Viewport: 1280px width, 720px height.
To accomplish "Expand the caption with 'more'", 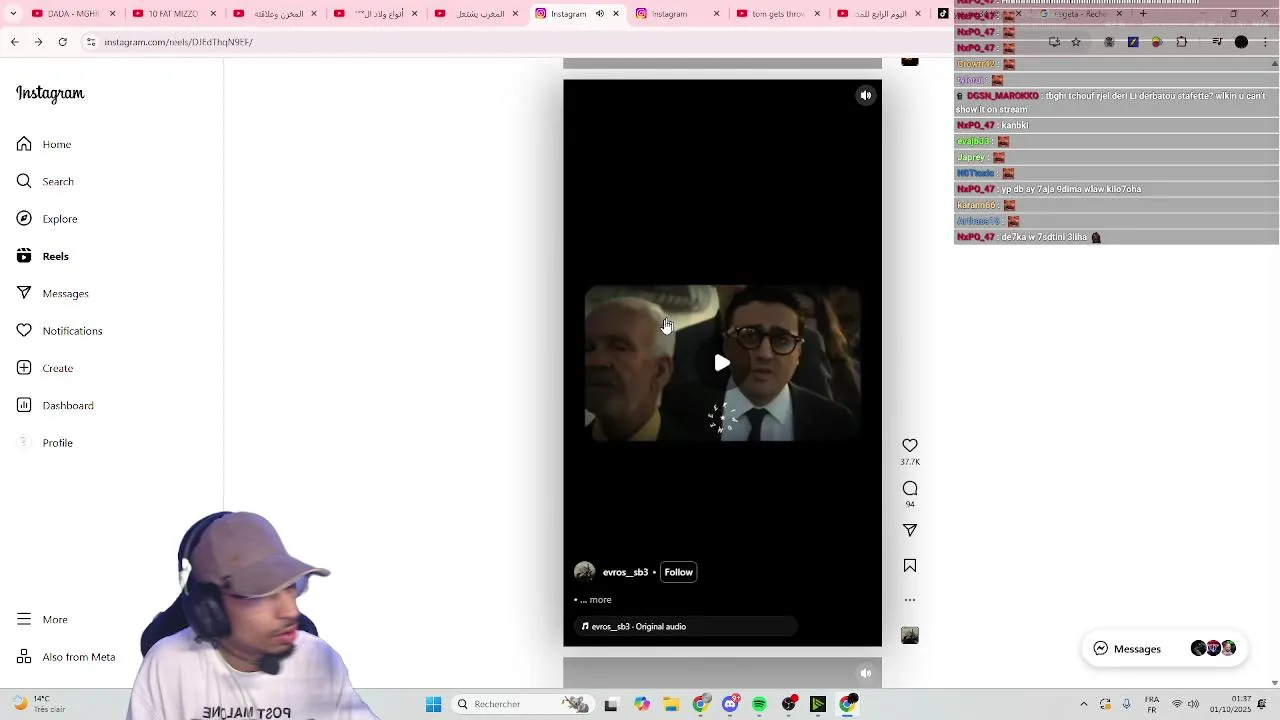I will click(x=600, y=600).
